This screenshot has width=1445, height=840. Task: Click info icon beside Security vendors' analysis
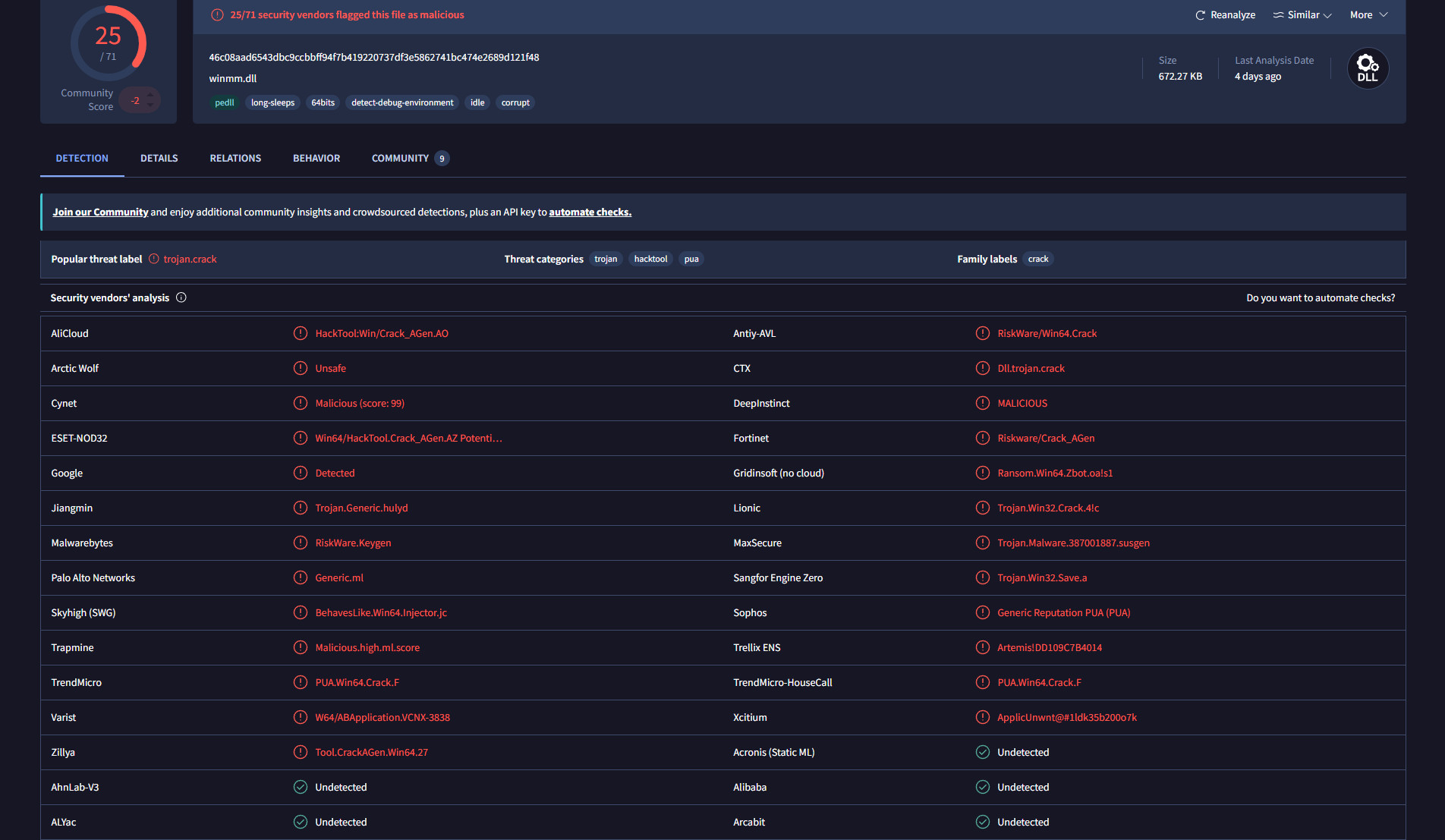[181, 297]
